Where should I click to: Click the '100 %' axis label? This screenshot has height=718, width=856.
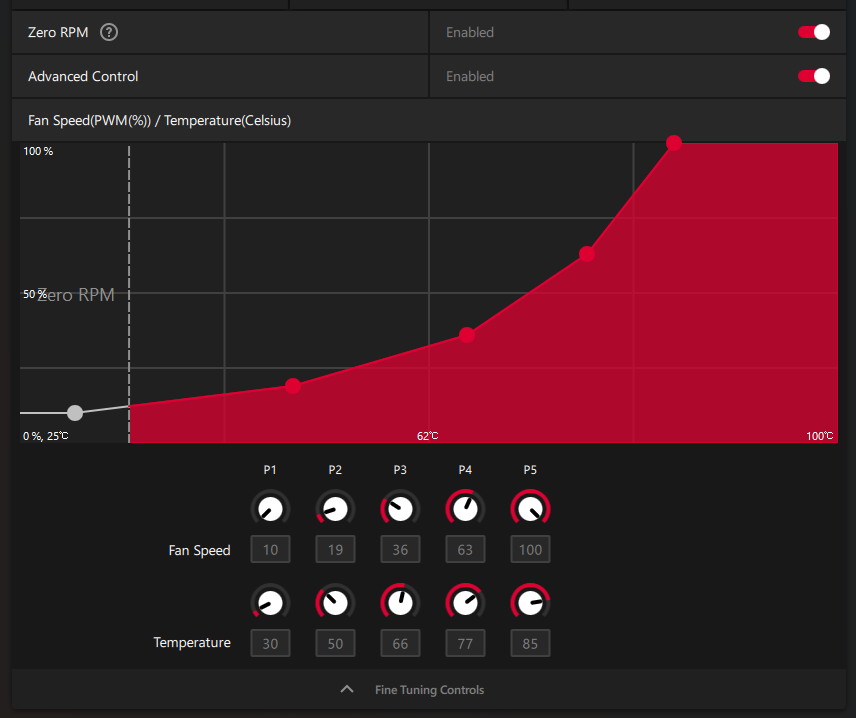38,151
